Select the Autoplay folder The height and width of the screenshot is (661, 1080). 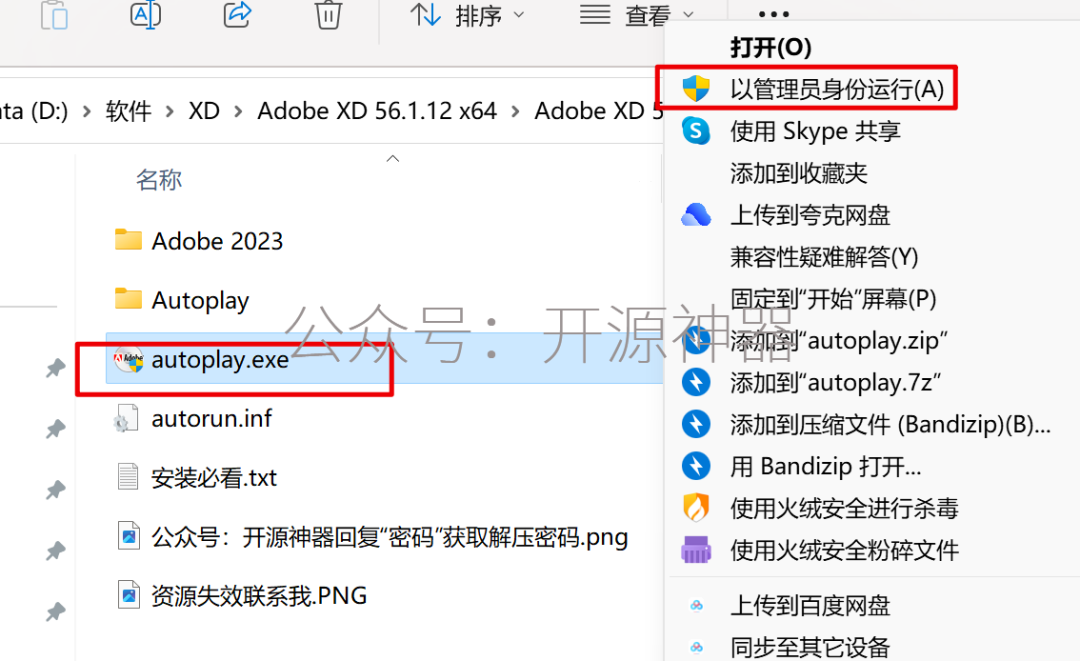pos(200,300)
